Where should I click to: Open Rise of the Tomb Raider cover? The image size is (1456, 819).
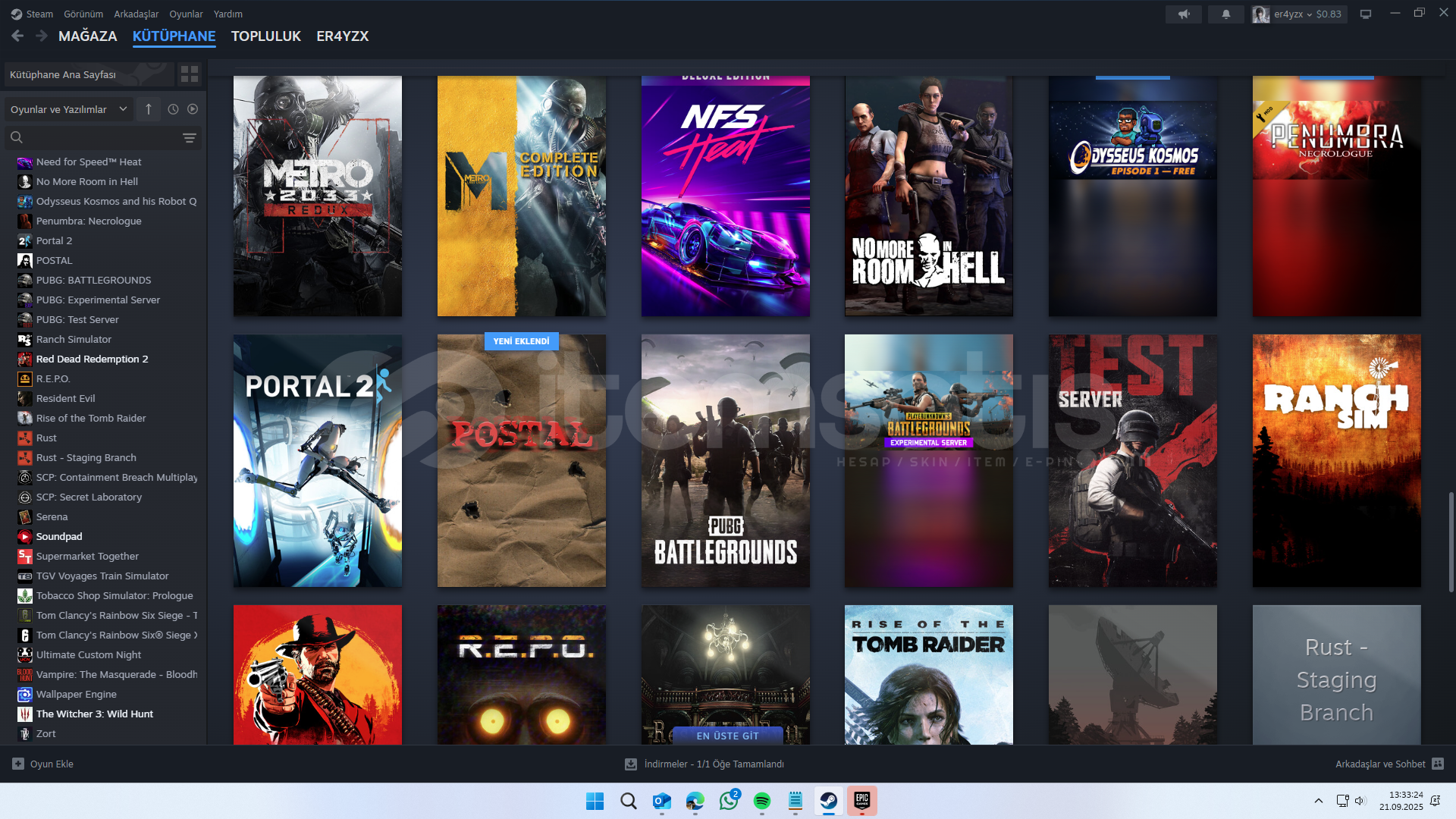click(929, 674)
